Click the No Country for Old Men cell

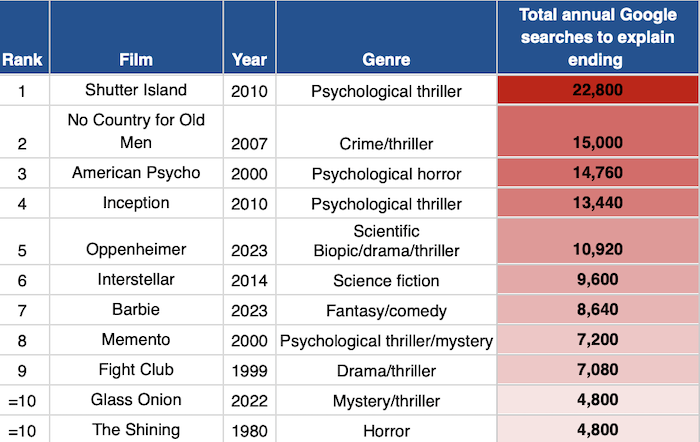pos(136,132)
